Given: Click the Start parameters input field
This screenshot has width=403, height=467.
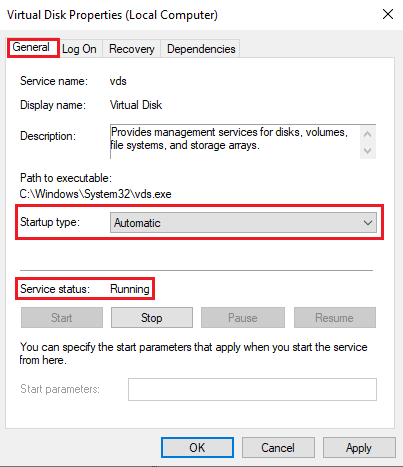Looking at the screenshot, I should coord(252,389).
